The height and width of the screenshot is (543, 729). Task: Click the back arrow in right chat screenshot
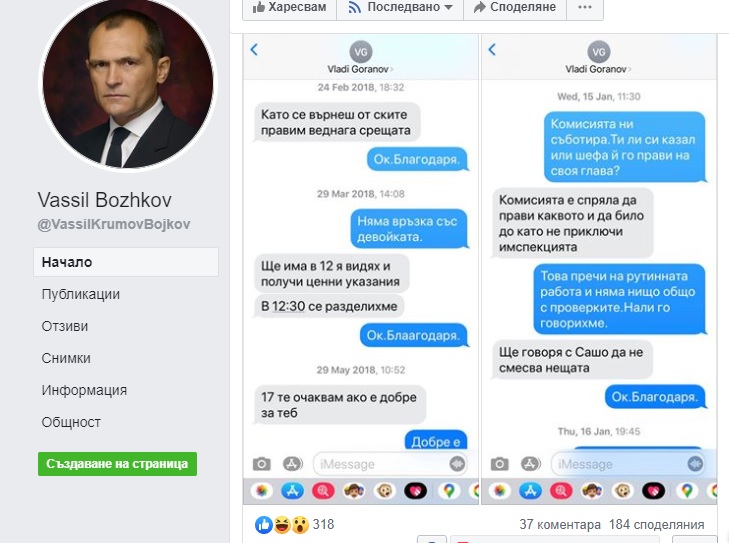[492, 49]
